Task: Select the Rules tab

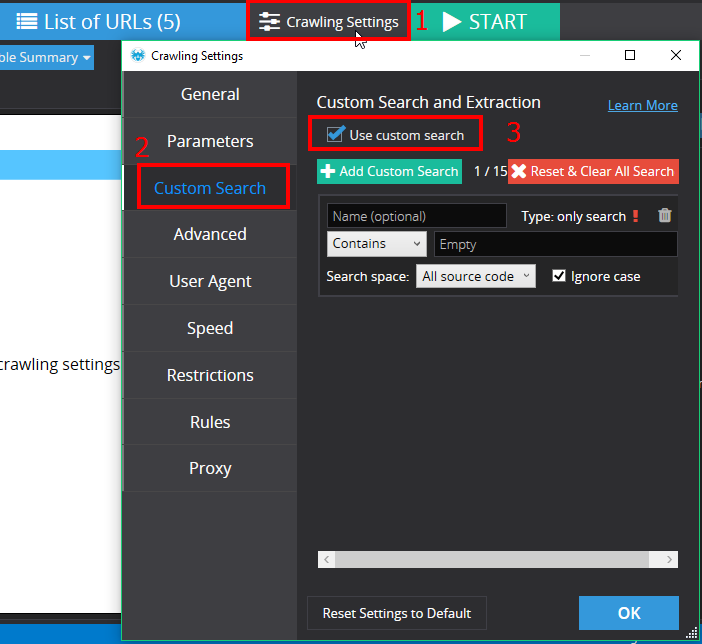Action: (x=210, y=422)
